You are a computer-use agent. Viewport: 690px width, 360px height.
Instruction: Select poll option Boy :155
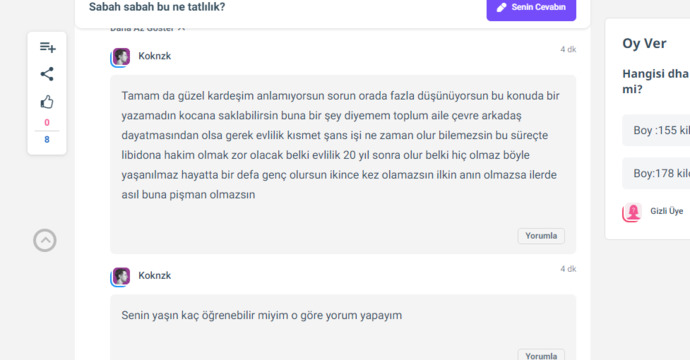(x=656, y=130)
